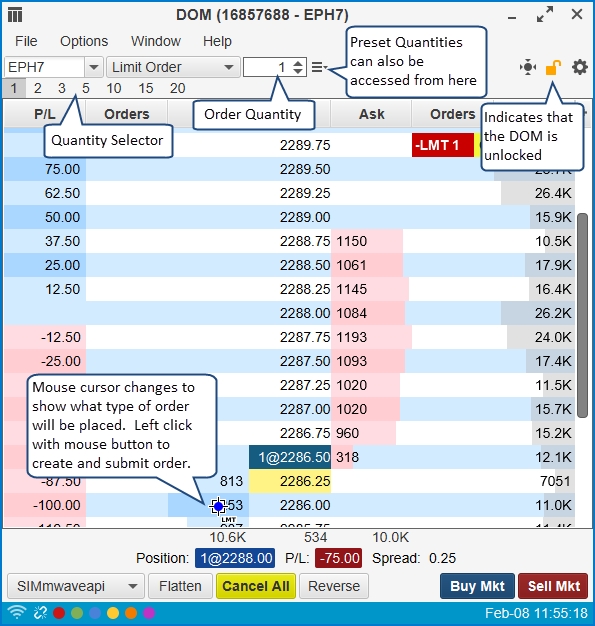Viewport: 595px width, 626px height.
Task: Open the preset quantities list icon
Action: [319, 67]
